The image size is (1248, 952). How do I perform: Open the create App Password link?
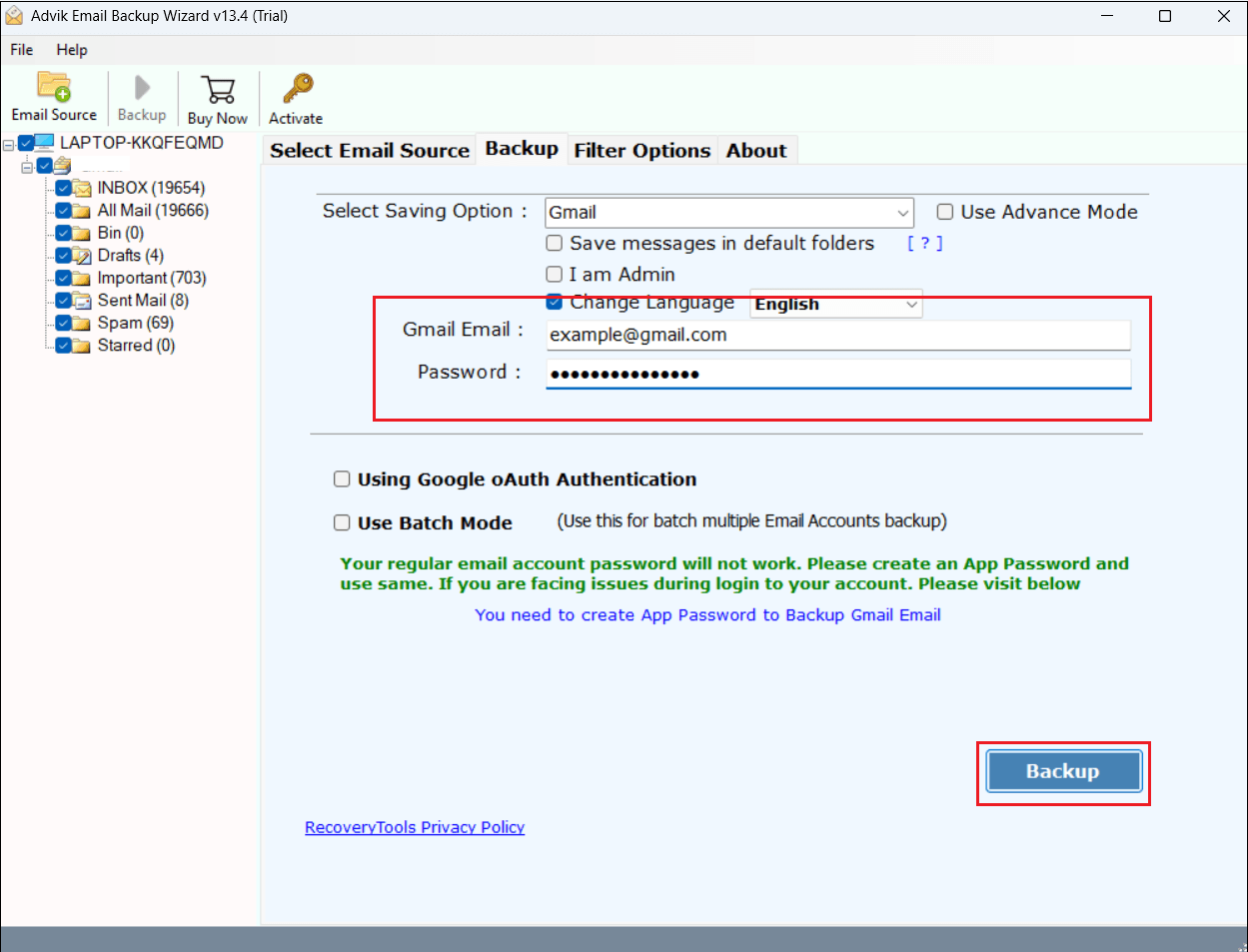click(x=707, y=615)
